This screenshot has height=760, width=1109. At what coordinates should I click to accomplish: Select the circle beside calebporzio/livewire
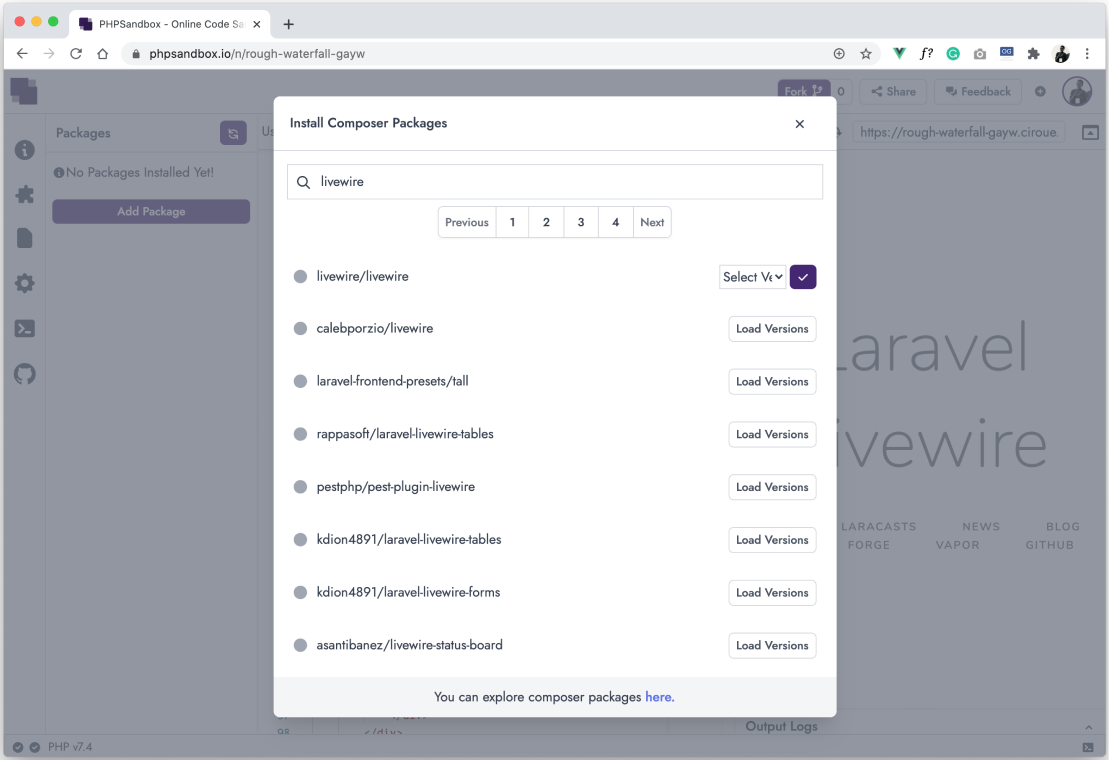pyautogui.click(x=300, y=328)
